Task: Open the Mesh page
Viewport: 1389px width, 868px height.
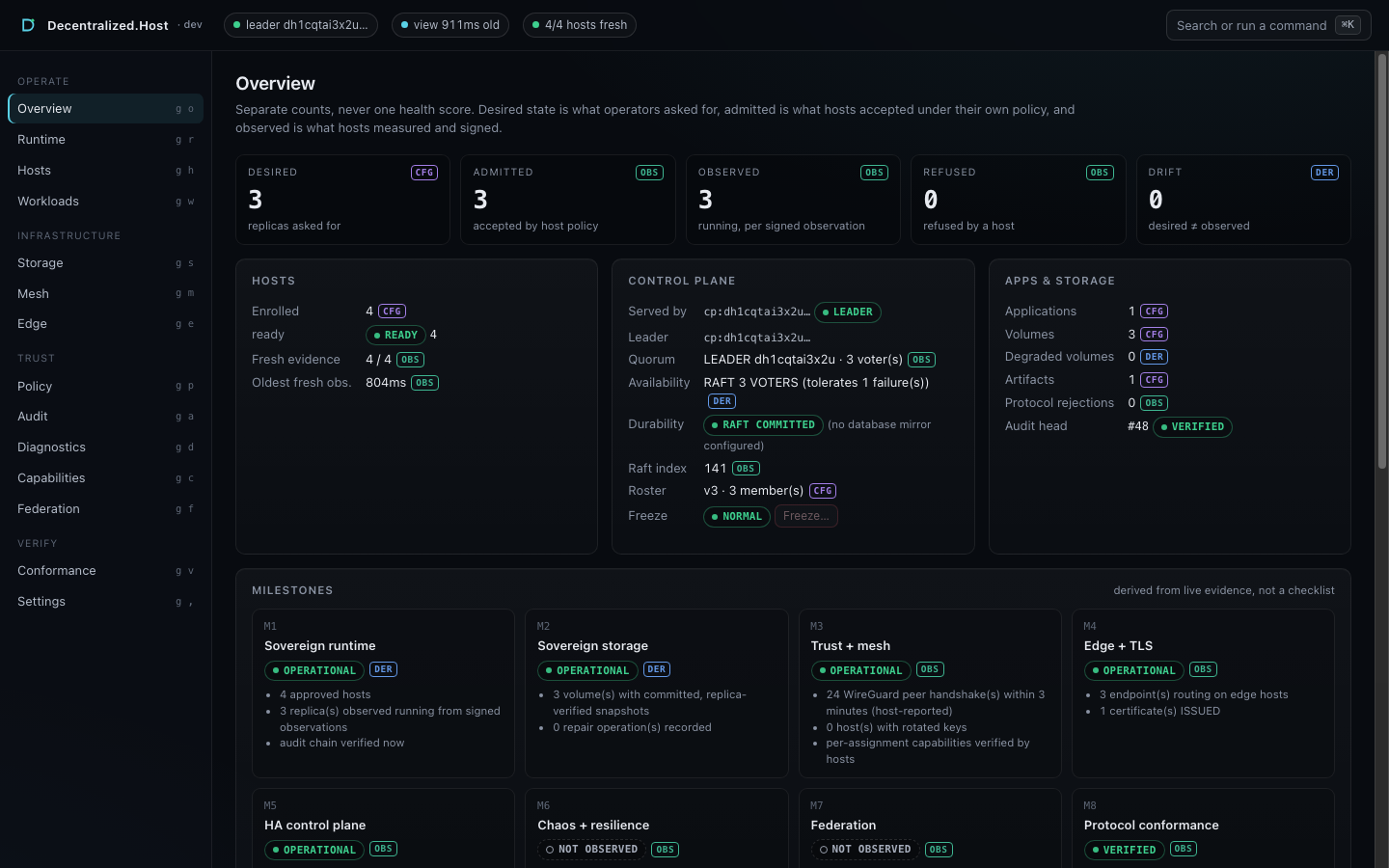Action: point(106,294)
